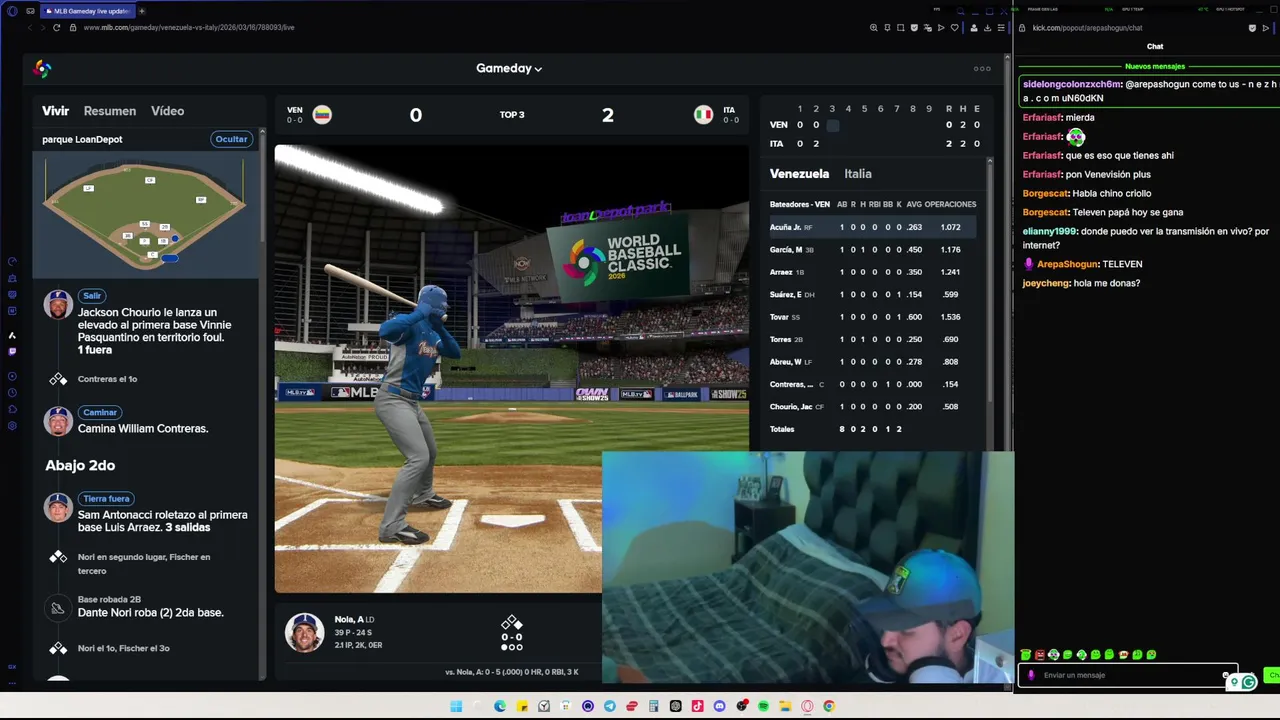Select the Venezuela batting stats tab
Screen dimensions: 1280x720
[799, 174]
